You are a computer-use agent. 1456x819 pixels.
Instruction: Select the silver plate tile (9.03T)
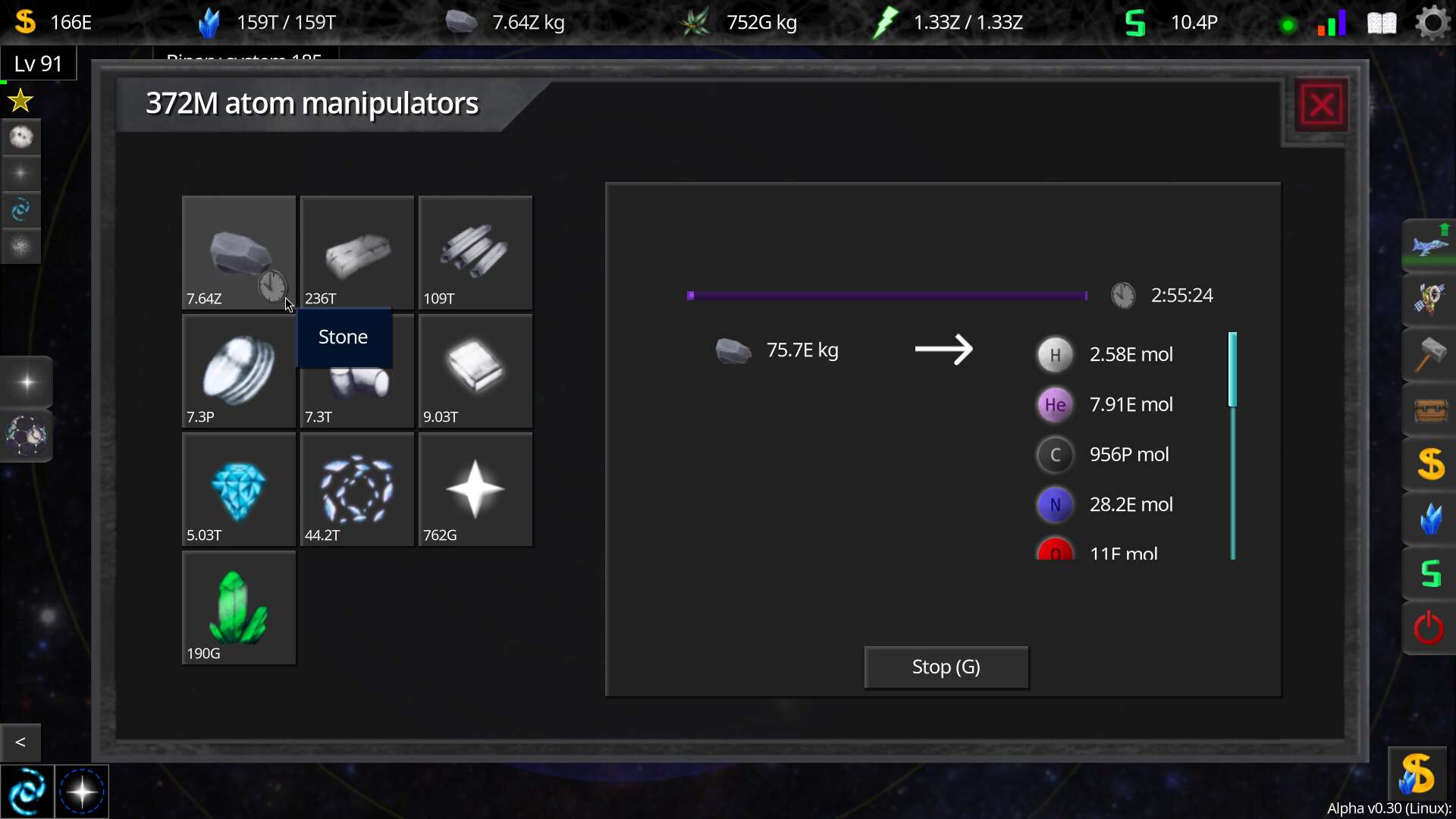475,371
